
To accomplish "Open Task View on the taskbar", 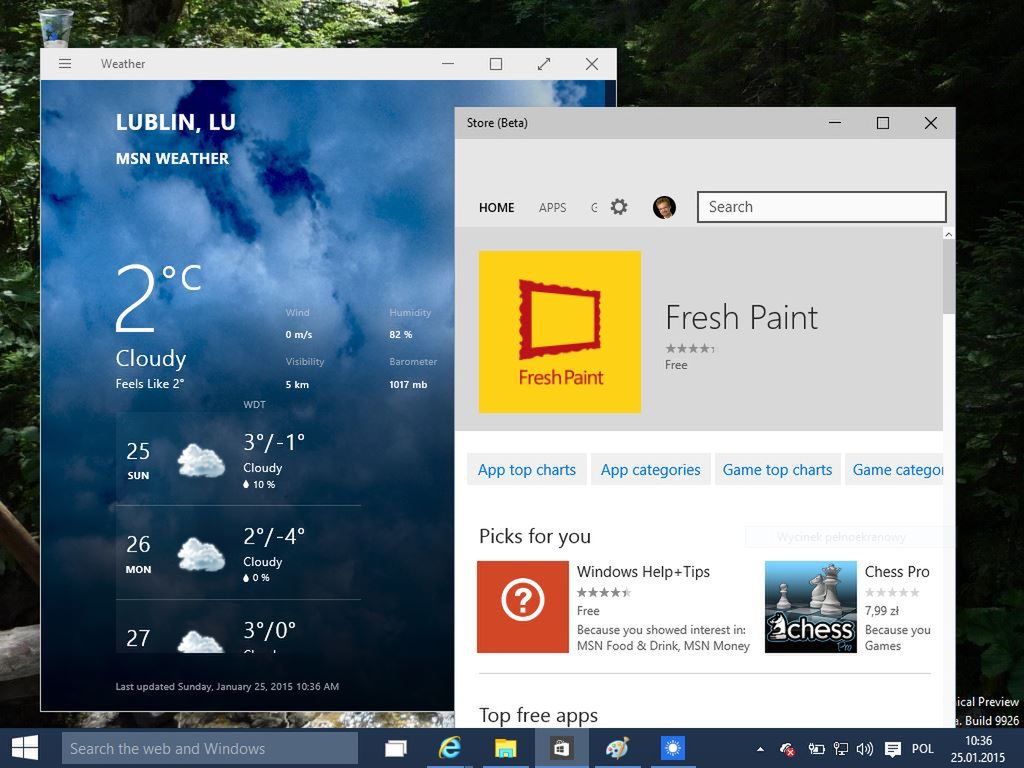I will click(x=395, y=748).
